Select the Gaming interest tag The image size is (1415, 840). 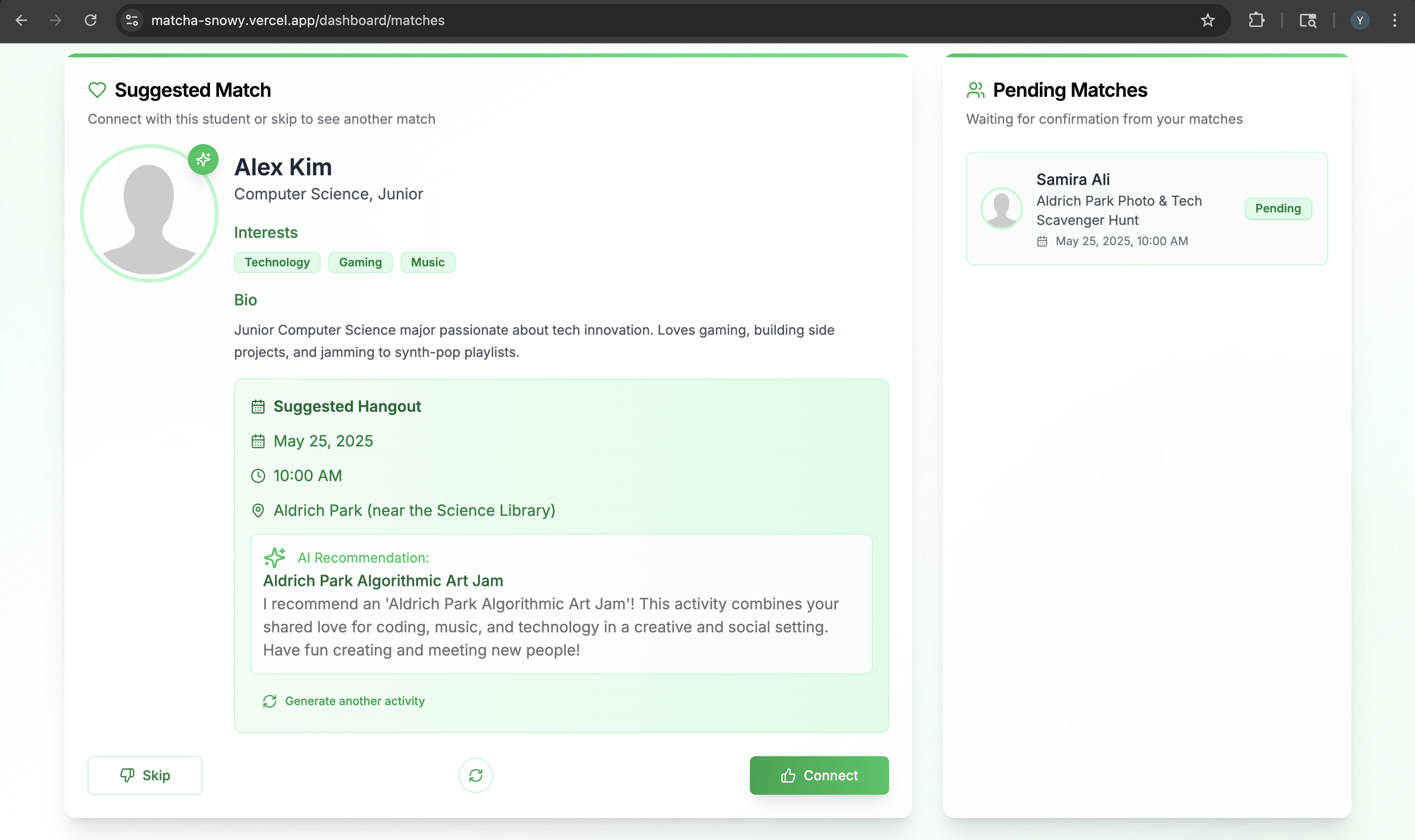360,262
